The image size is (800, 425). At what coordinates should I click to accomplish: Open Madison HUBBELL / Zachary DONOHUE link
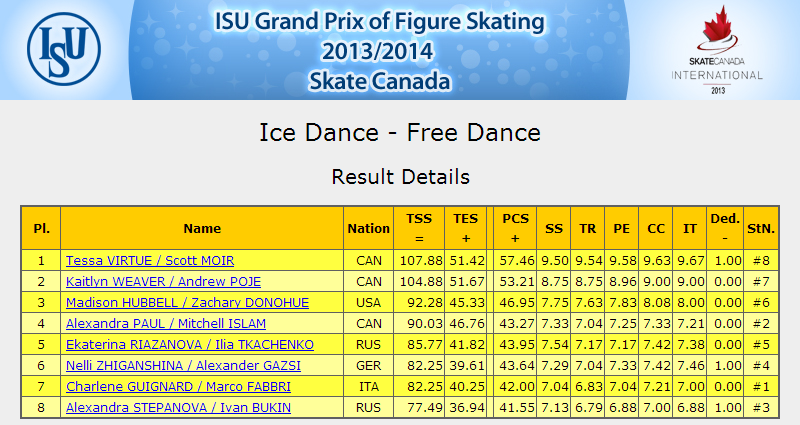click(x=187, y=303)
